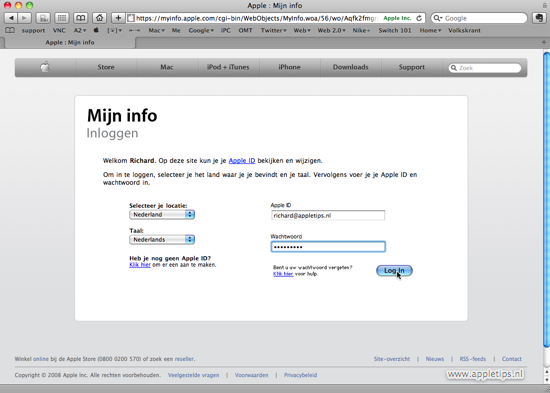Image resolution: width=550 pixels, height=393 pixels.
Task: Open the support bookmark
Action: 33,31
